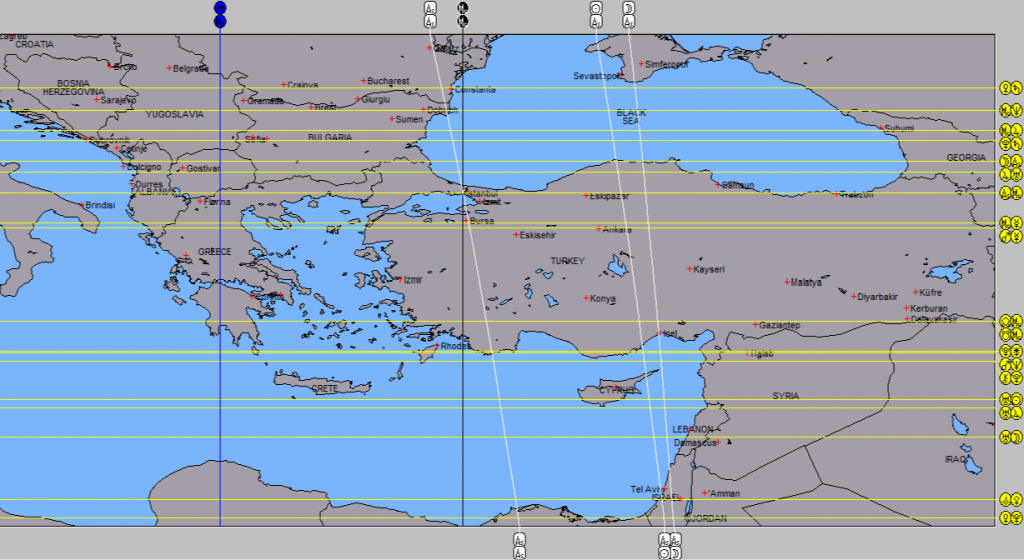Click the Istanbul city marker
The height and width of the screenshot is (560, 1024).
click(466, 193)
